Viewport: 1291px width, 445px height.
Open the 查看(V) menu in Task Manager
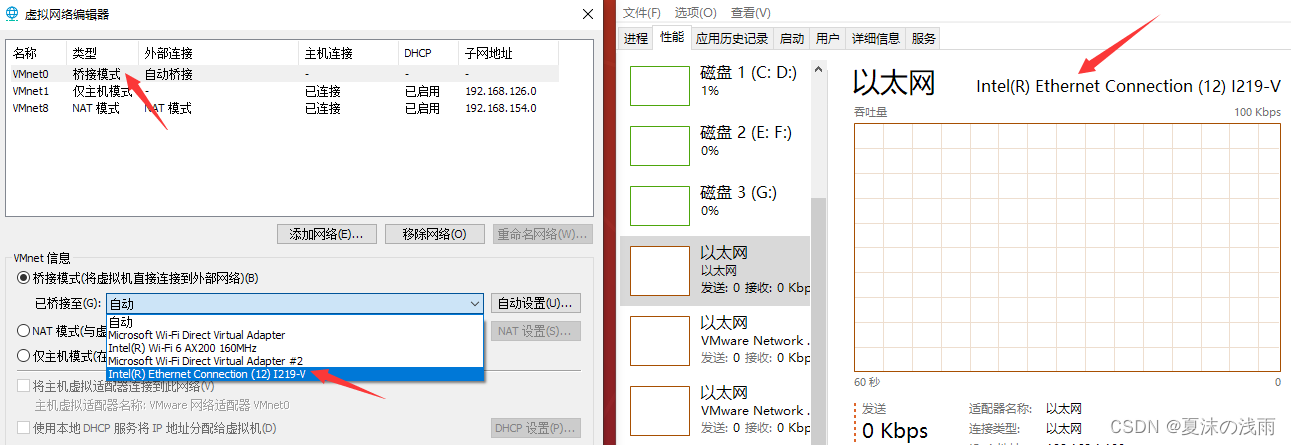coord(750,12)
